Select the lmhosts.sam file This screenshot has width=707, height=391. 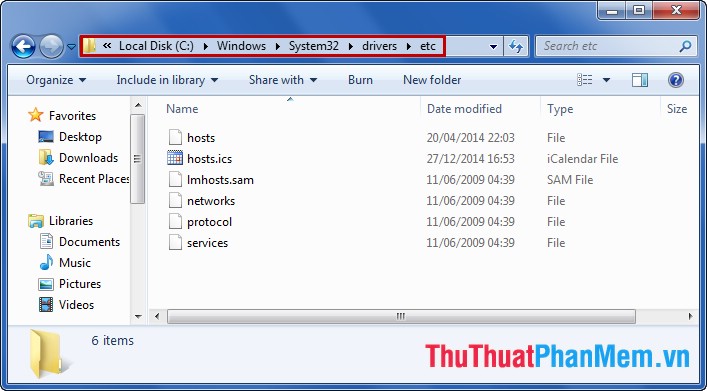pyautogui.click(x=220, y=180)
